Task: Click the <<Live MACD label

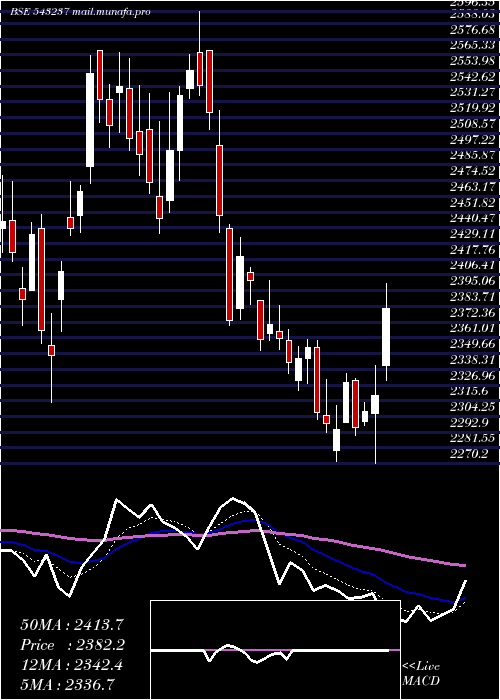Action: pyautogui.click(x=421, y=674)
